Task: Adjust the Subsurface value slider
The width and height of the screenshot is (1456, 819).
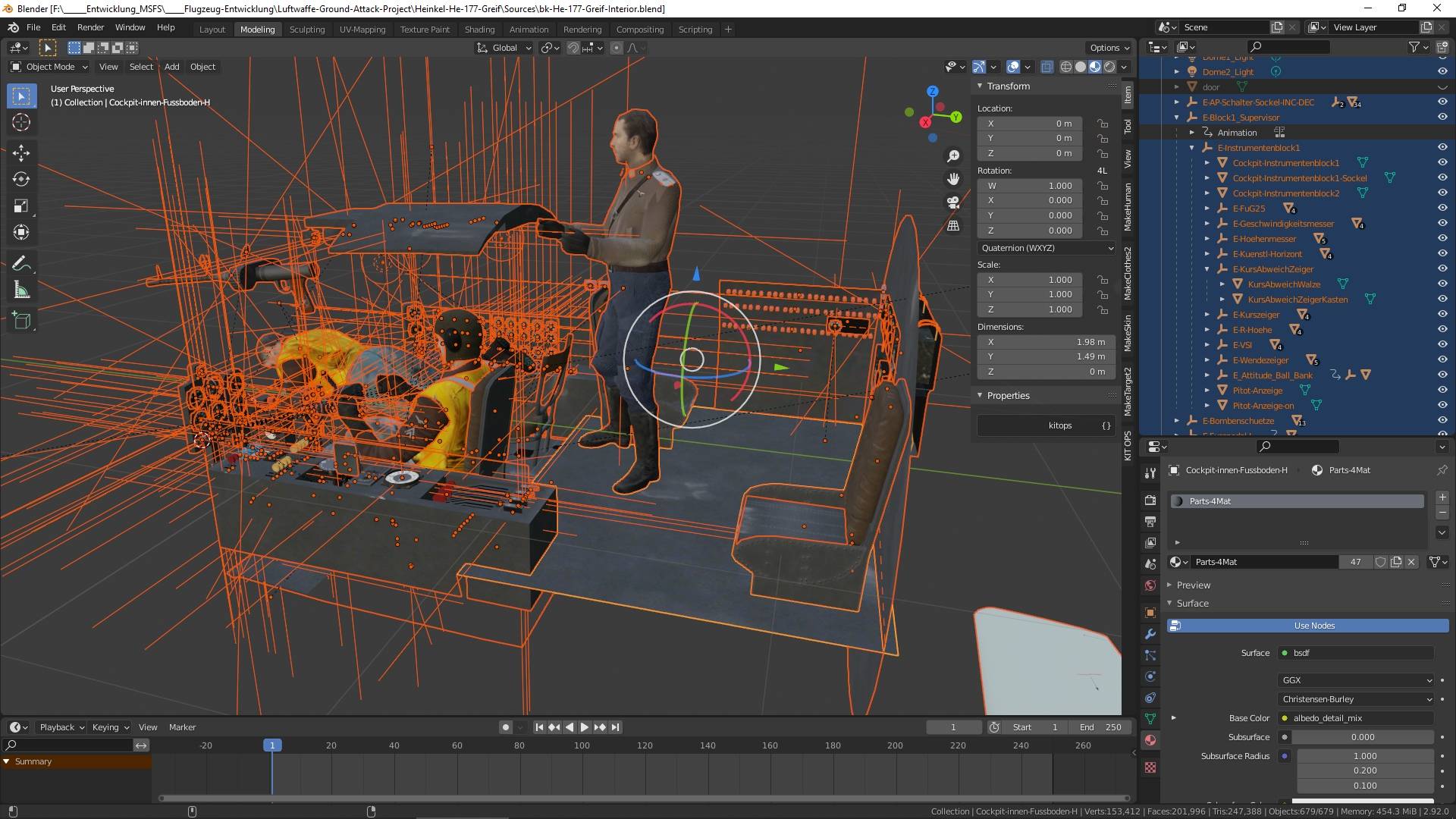Action: click(1362, 737)
